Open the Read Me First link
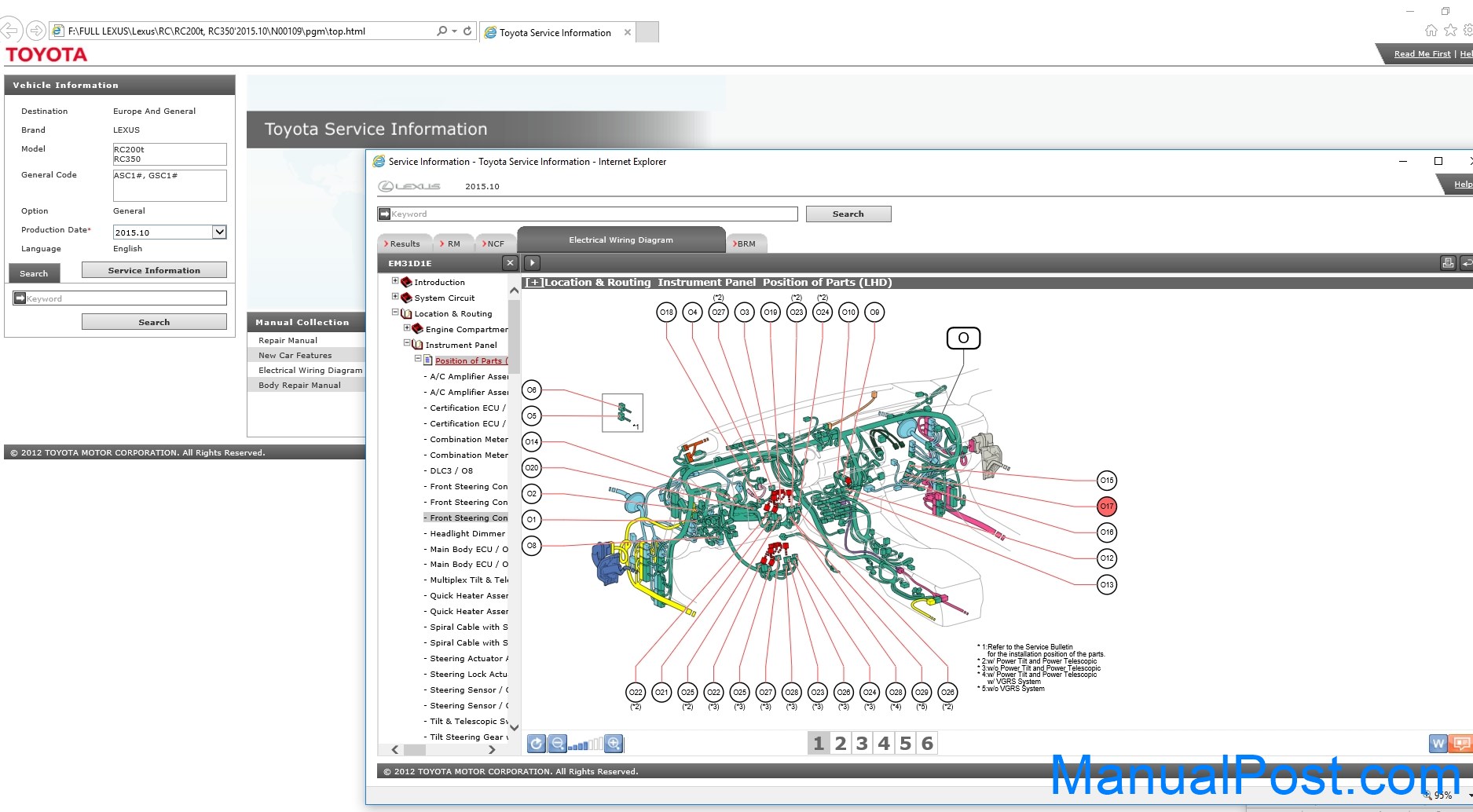This screenshot has height=812, width=1473. (1422, 54)
